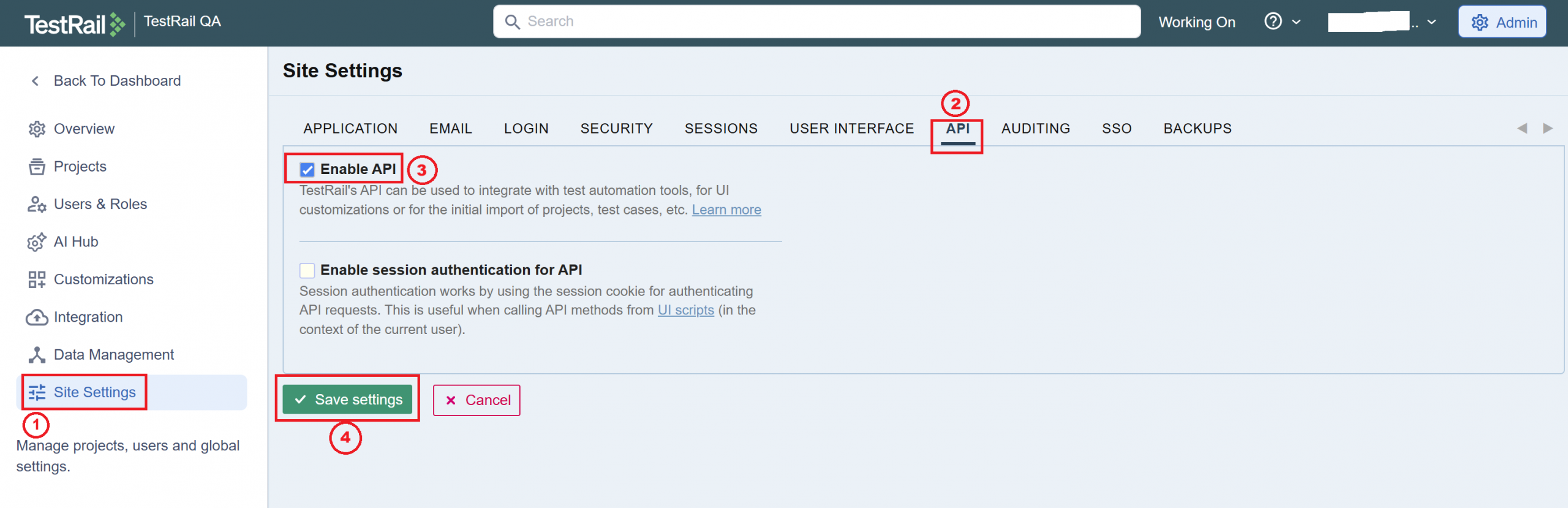Click the Customizations grid icon
This screenshot has width=1568, height=508.
point(37,279)
